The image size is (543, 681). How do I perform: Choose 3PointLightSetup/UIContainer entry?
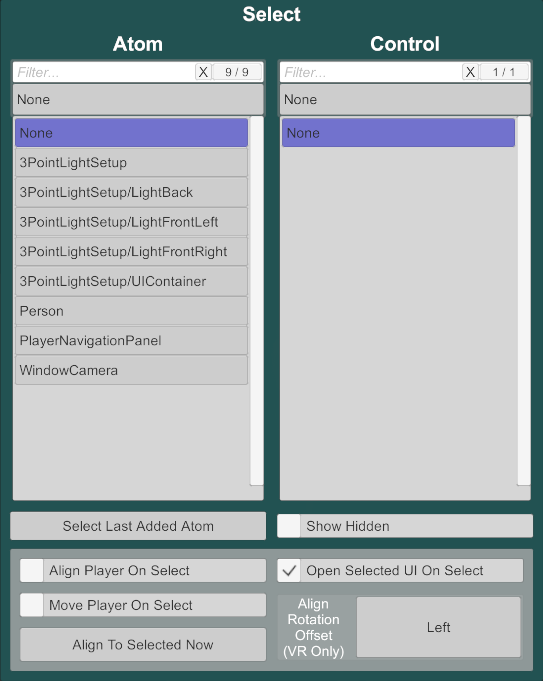coord(131,281)
